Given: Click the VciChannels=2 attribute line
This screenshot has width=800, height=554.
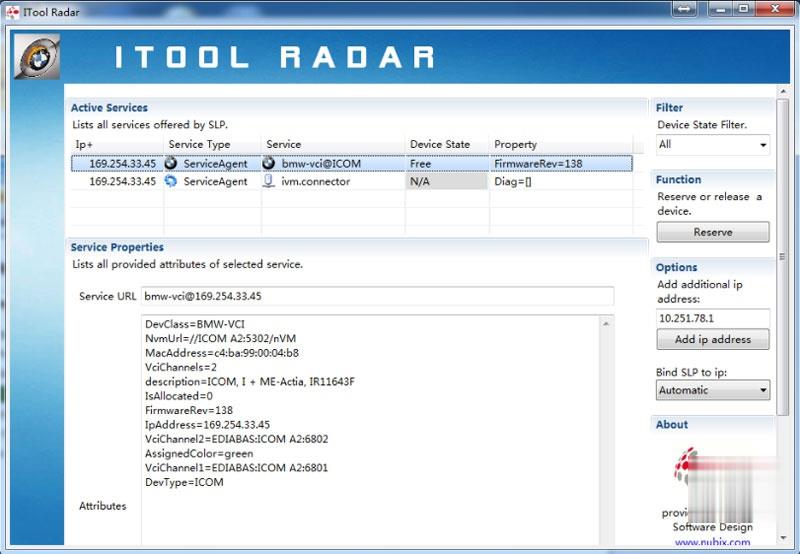Looking at the screenshot, I should coord(181,367).
